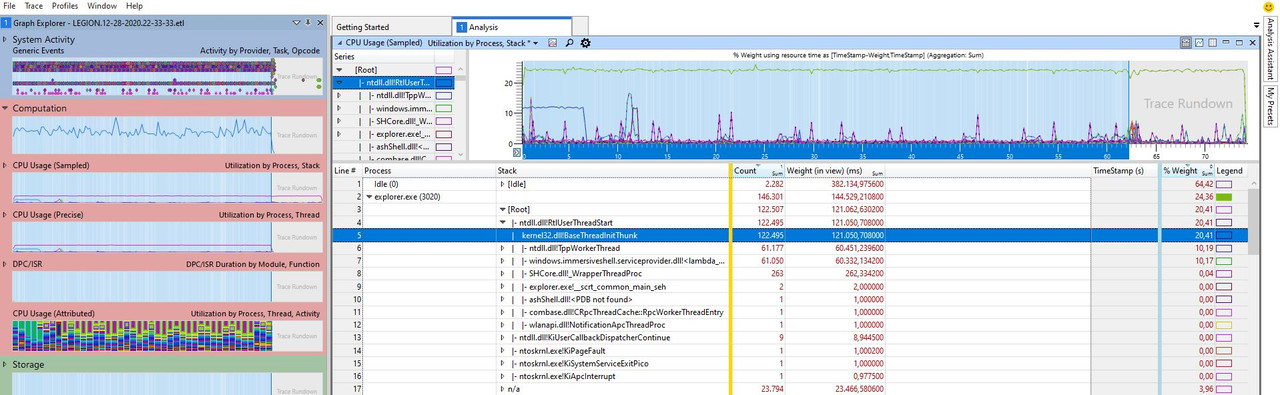1280x395 pixels.
Task: Click the number 1 icon on Analysis tab
Action: pyautogui.click(x=461, y=27)
